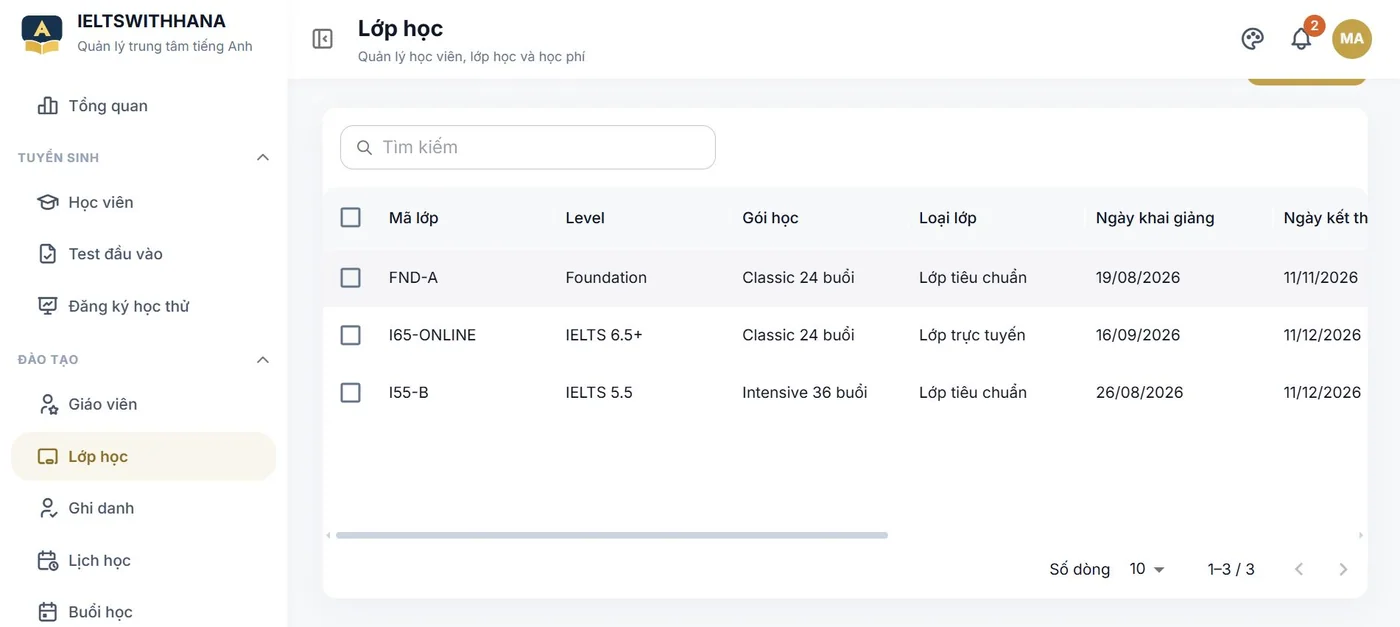Tick the checkbox for class I65-ONLINE

(x=350, y=335)
